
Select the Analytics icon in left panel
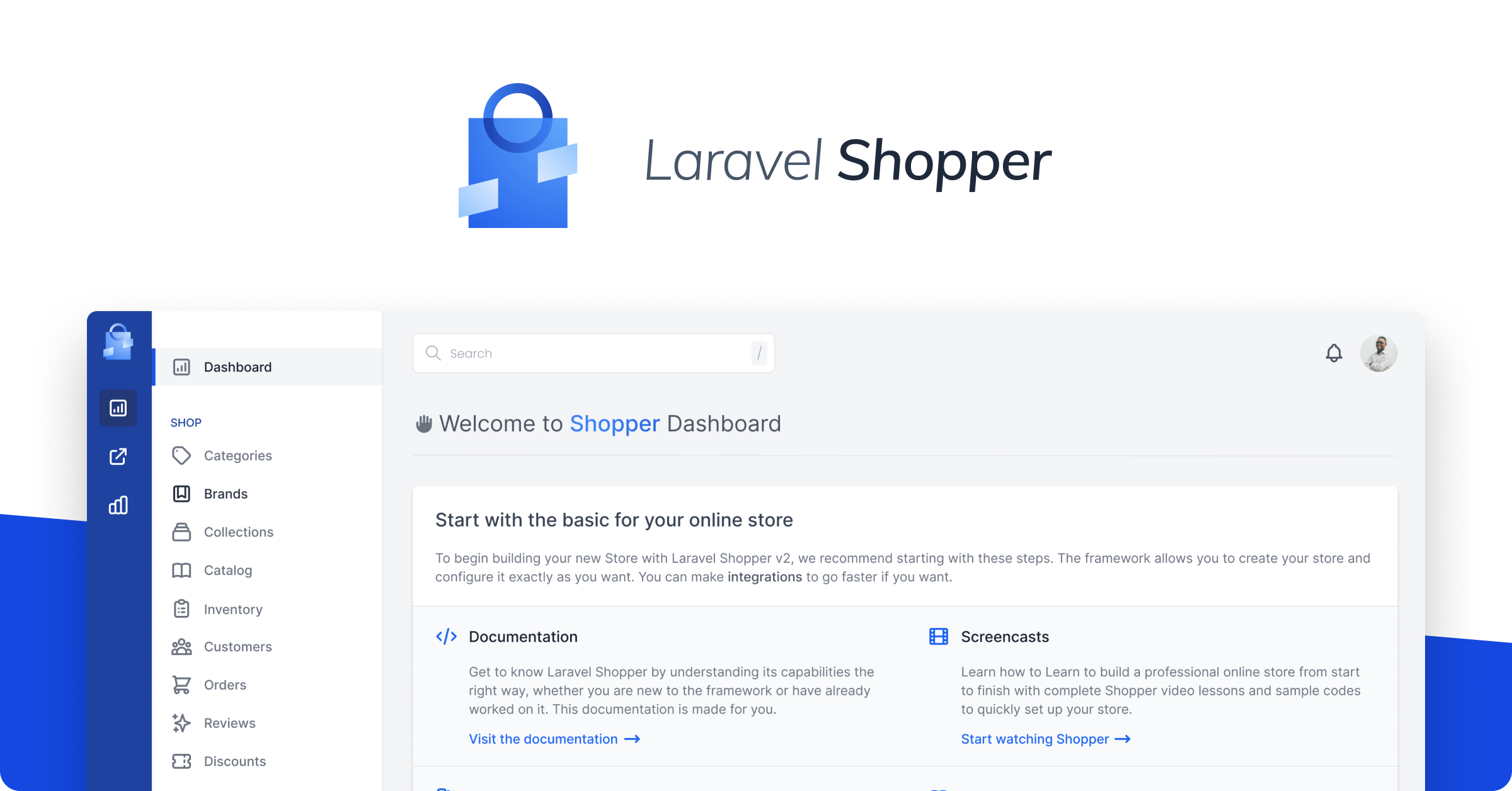pos(120,505)
